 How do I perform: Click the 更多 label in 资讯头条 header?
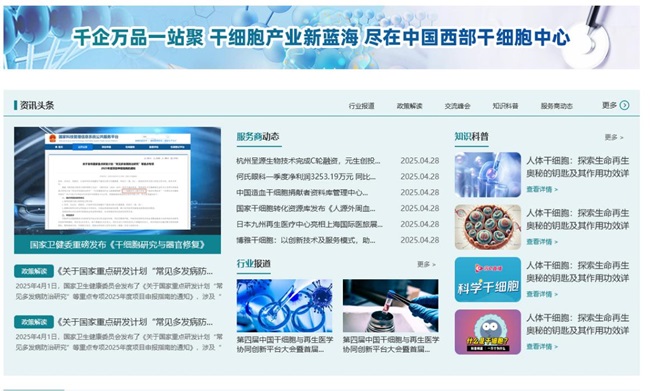click(x=609, y=105)
